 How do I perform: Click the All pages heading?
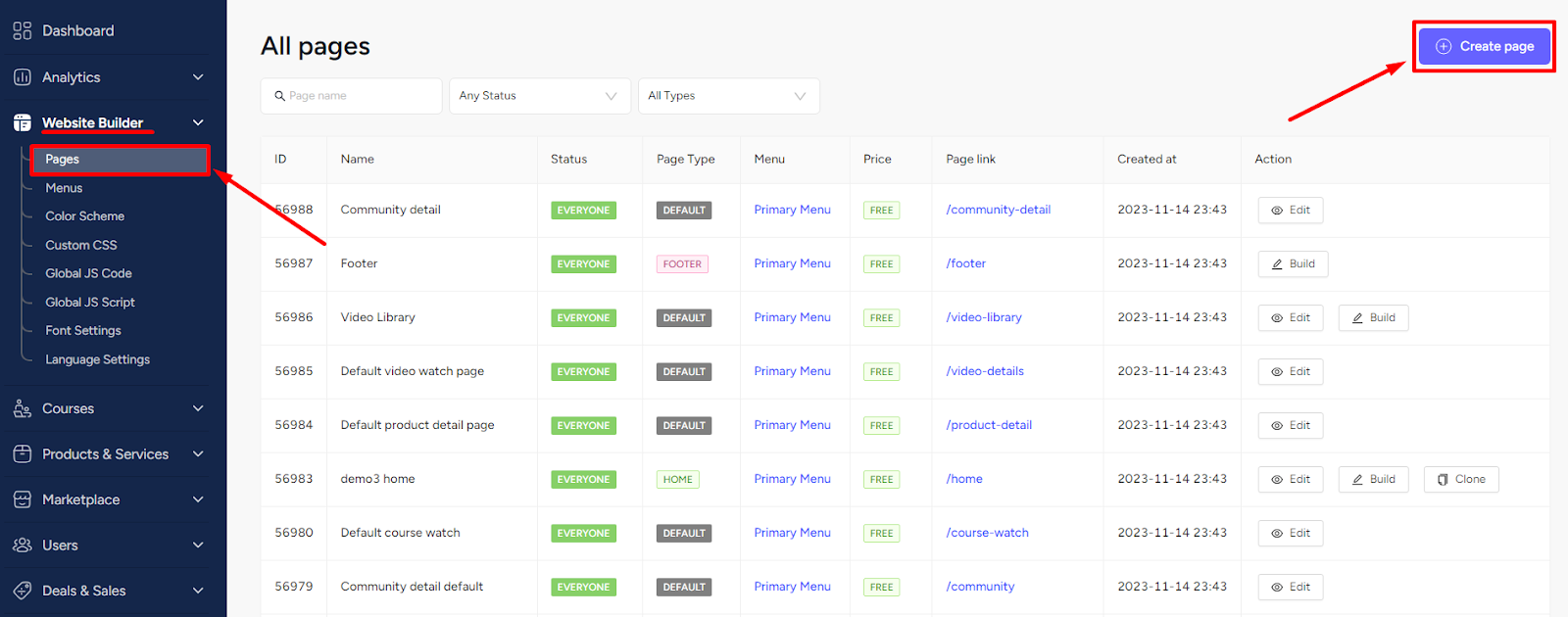coord(315,46)
